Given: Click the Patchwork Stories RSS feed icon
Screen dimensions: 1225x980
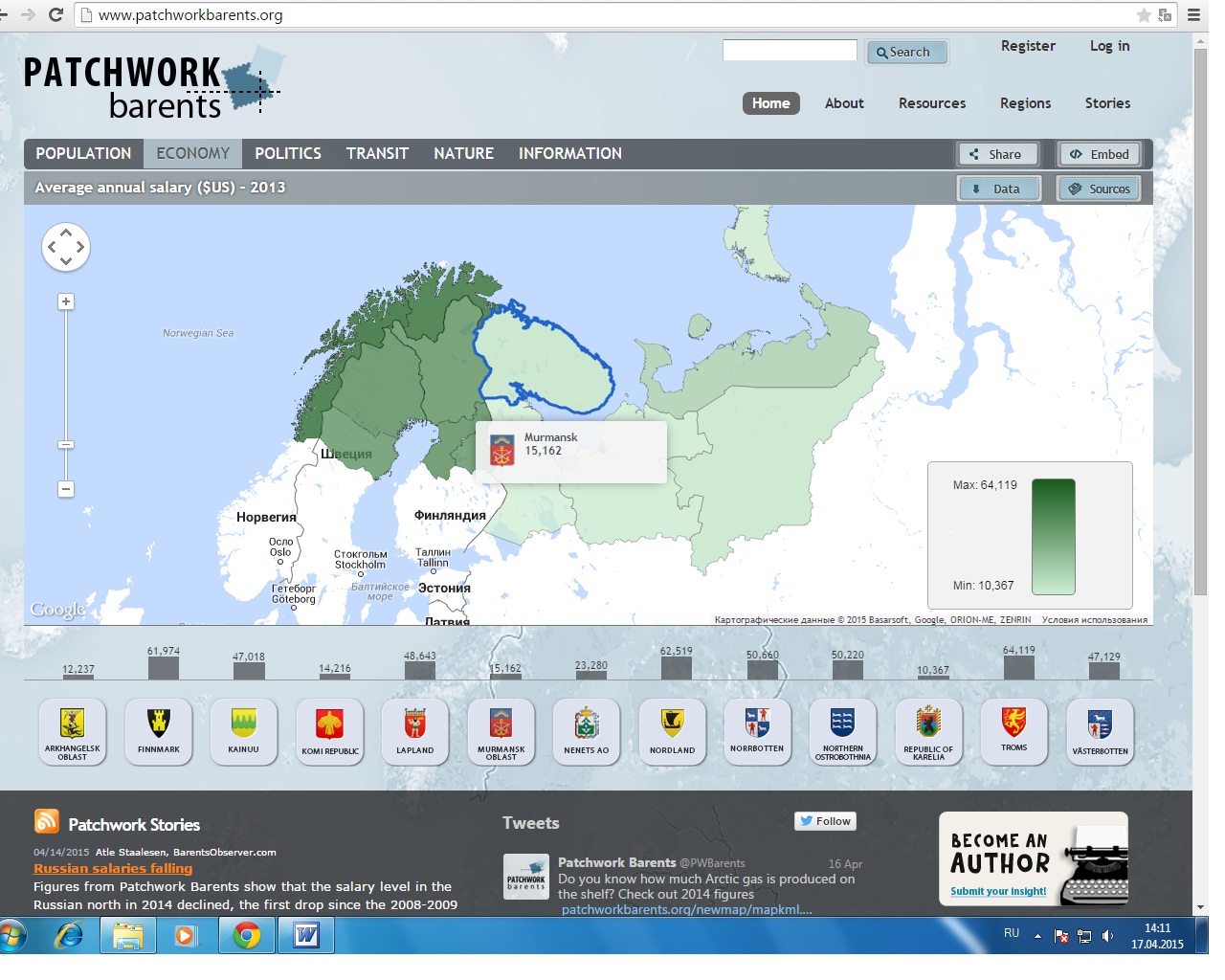Looking at the screenshot, I should point(46,822).
